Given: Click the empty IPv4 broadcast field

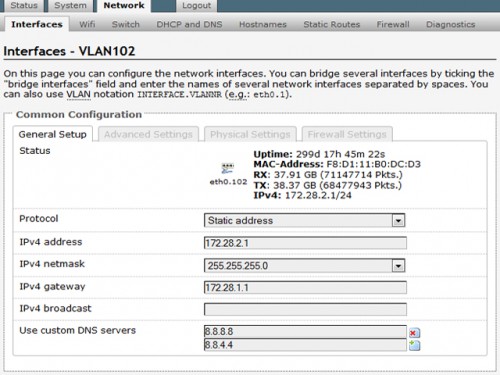Looking at the screenshot, I should [305, 309].
